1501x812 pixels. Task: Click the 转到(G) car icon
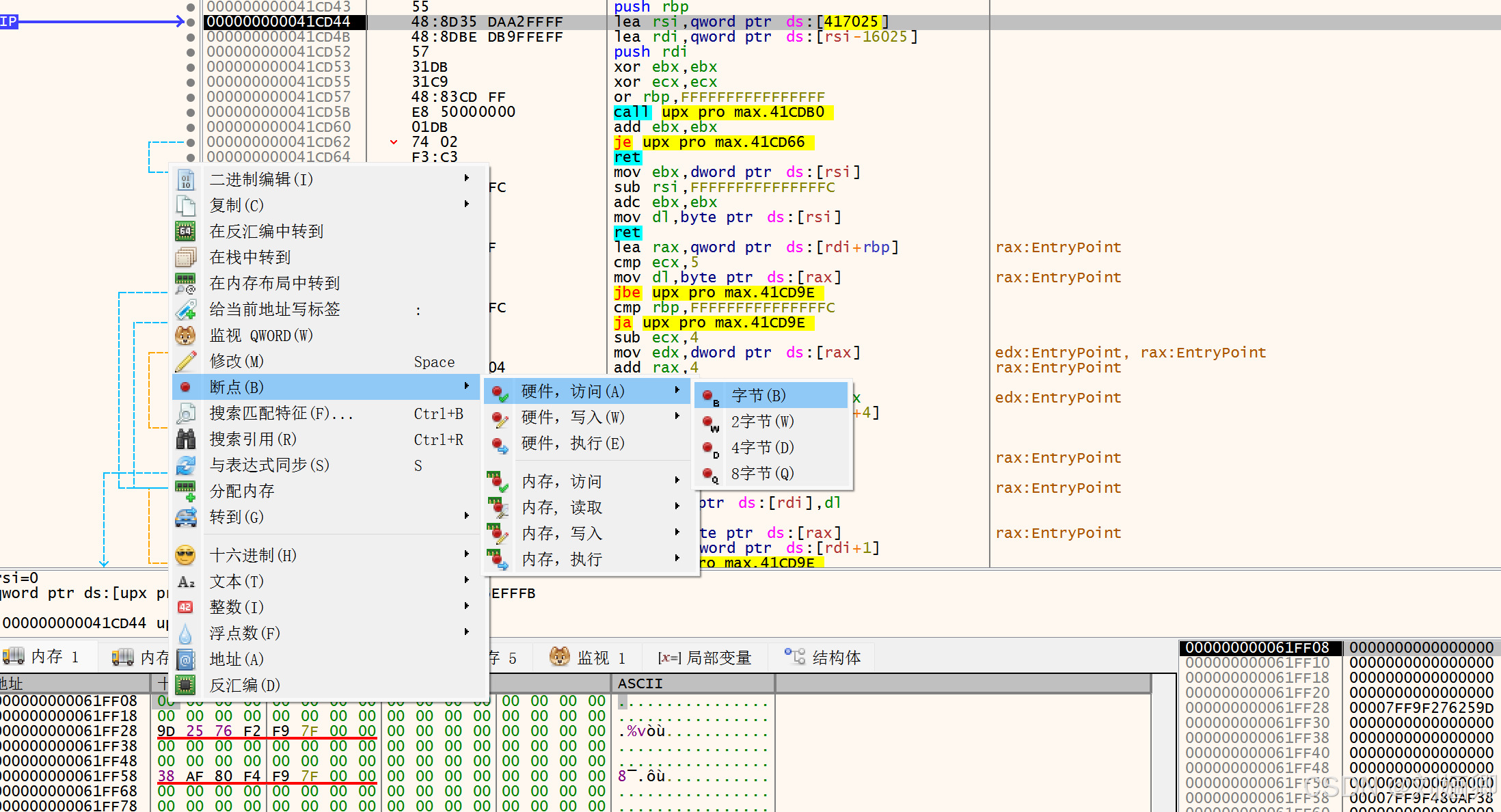[x=186, y=517]
